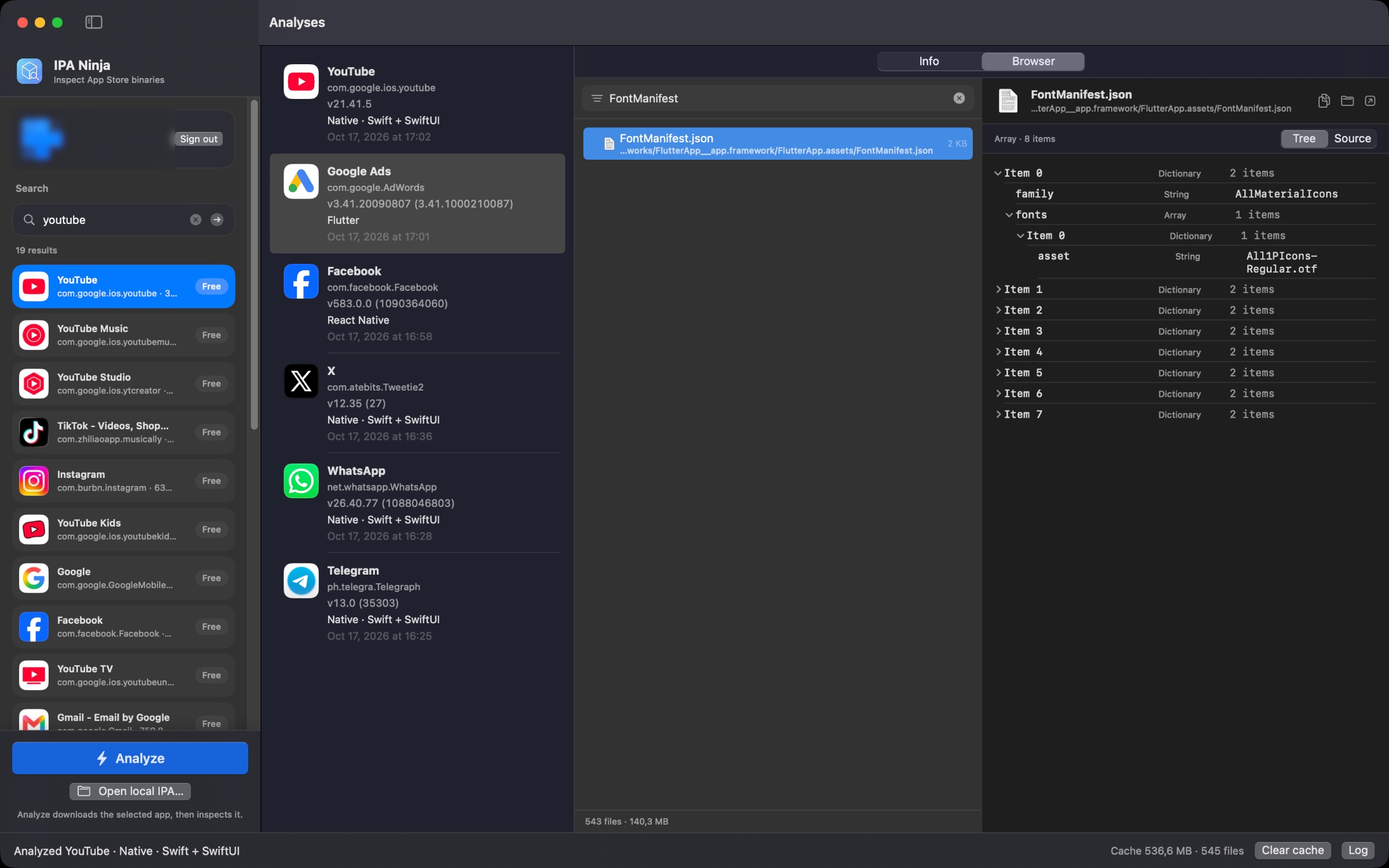This screenshot has height=868, width=1389.
Task: Click Free button for YouTube
Action: pyautogui.click(x=211, y=286)
